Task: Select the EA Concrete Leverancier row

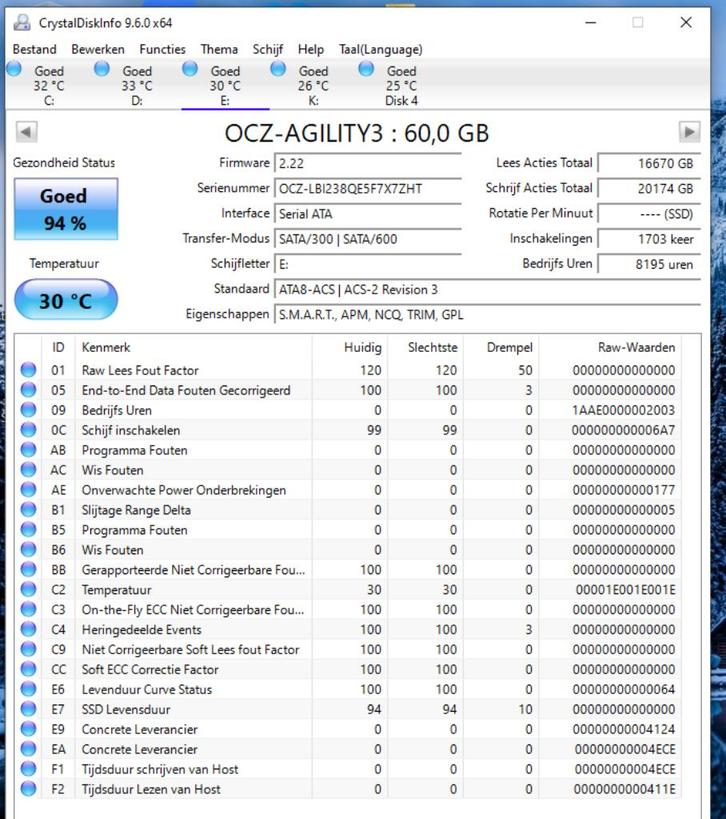Action: [x=348, y=749]
